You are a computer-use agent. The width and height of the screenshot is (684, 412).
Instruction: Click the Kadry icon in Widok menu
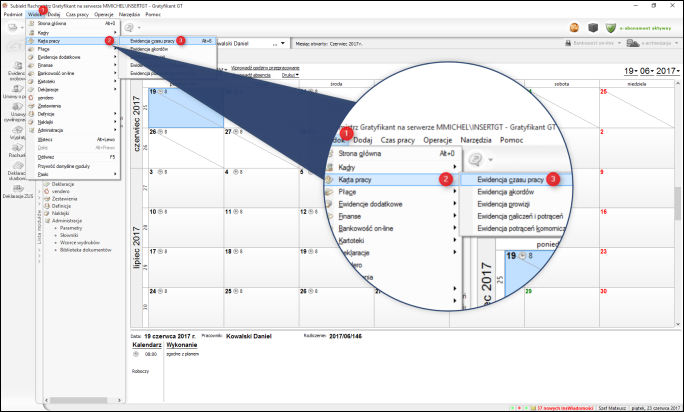[x=31, y=33]
